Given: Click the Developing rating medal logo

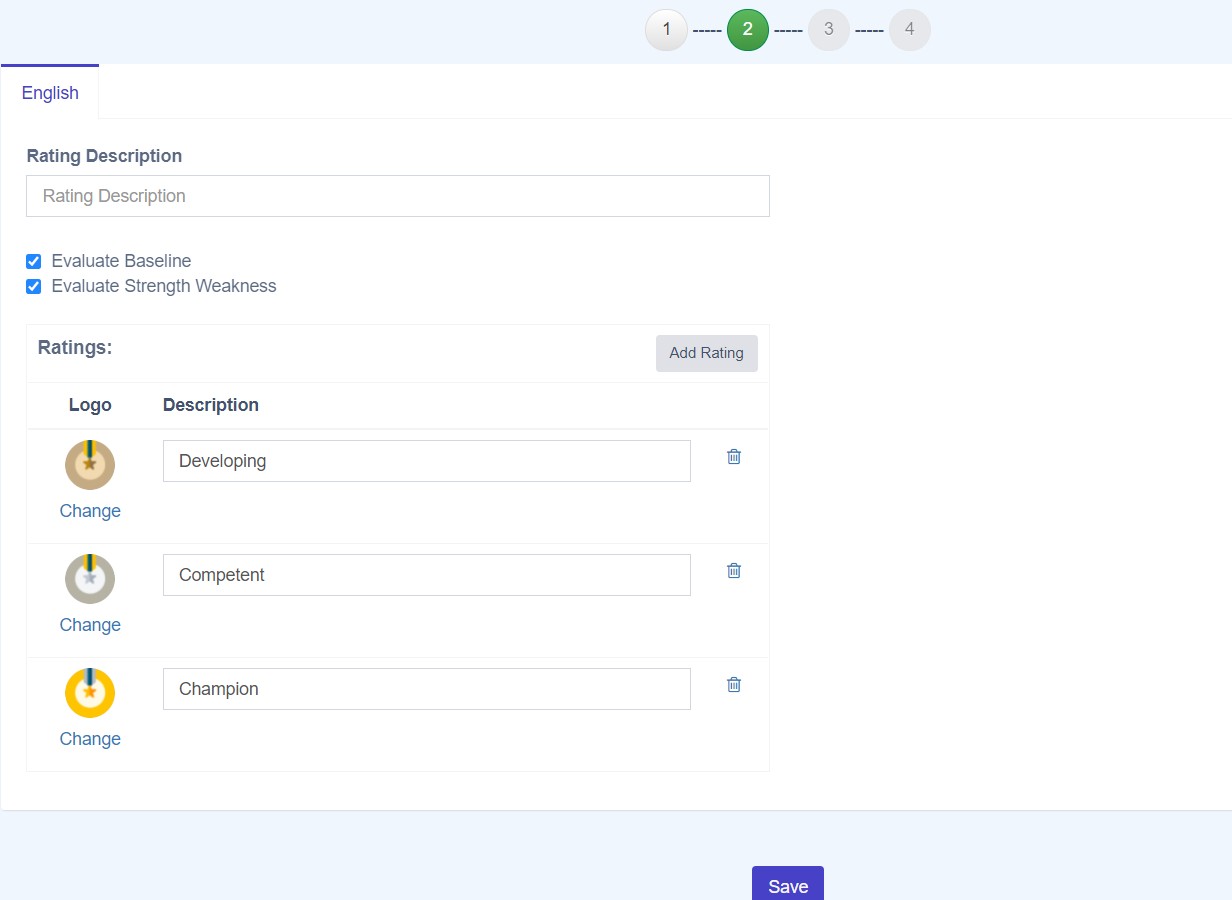Looking at the screenshot, I should [x=89, y=464].
